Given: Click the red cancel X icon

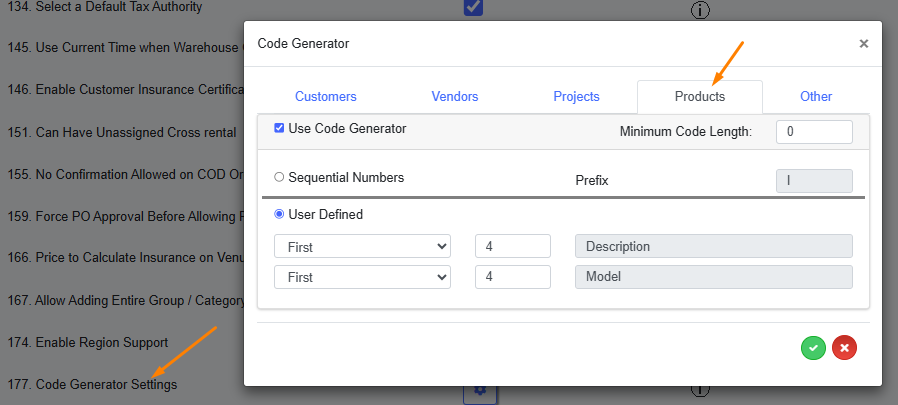Looking at the screenshot, I should coord(845,347).
